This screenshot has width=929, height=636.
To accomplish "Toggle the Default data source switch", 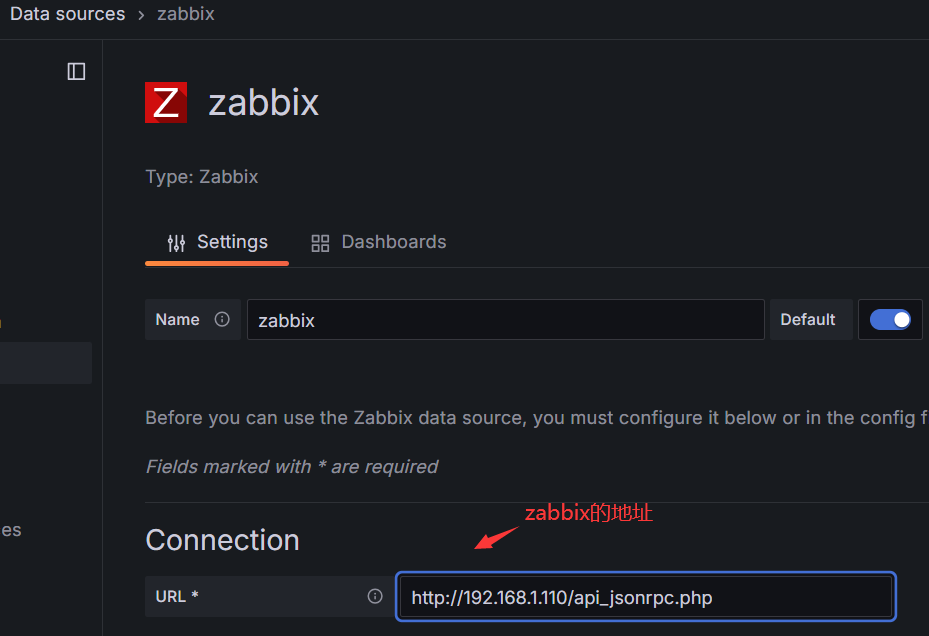I will 890,320.
